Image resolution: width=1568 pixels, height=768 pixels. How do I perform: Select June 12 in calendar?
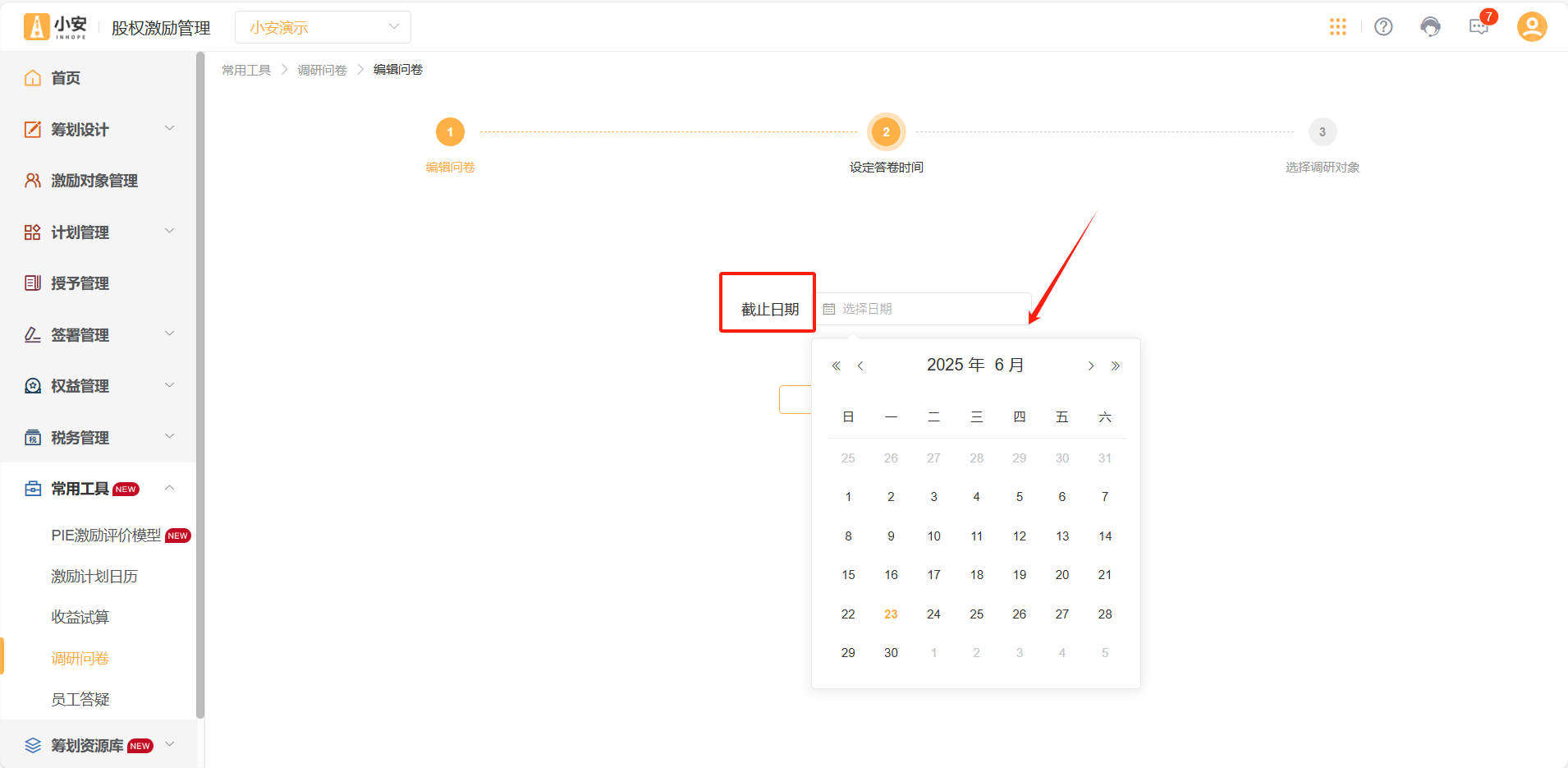click(x=1020, y=536)
